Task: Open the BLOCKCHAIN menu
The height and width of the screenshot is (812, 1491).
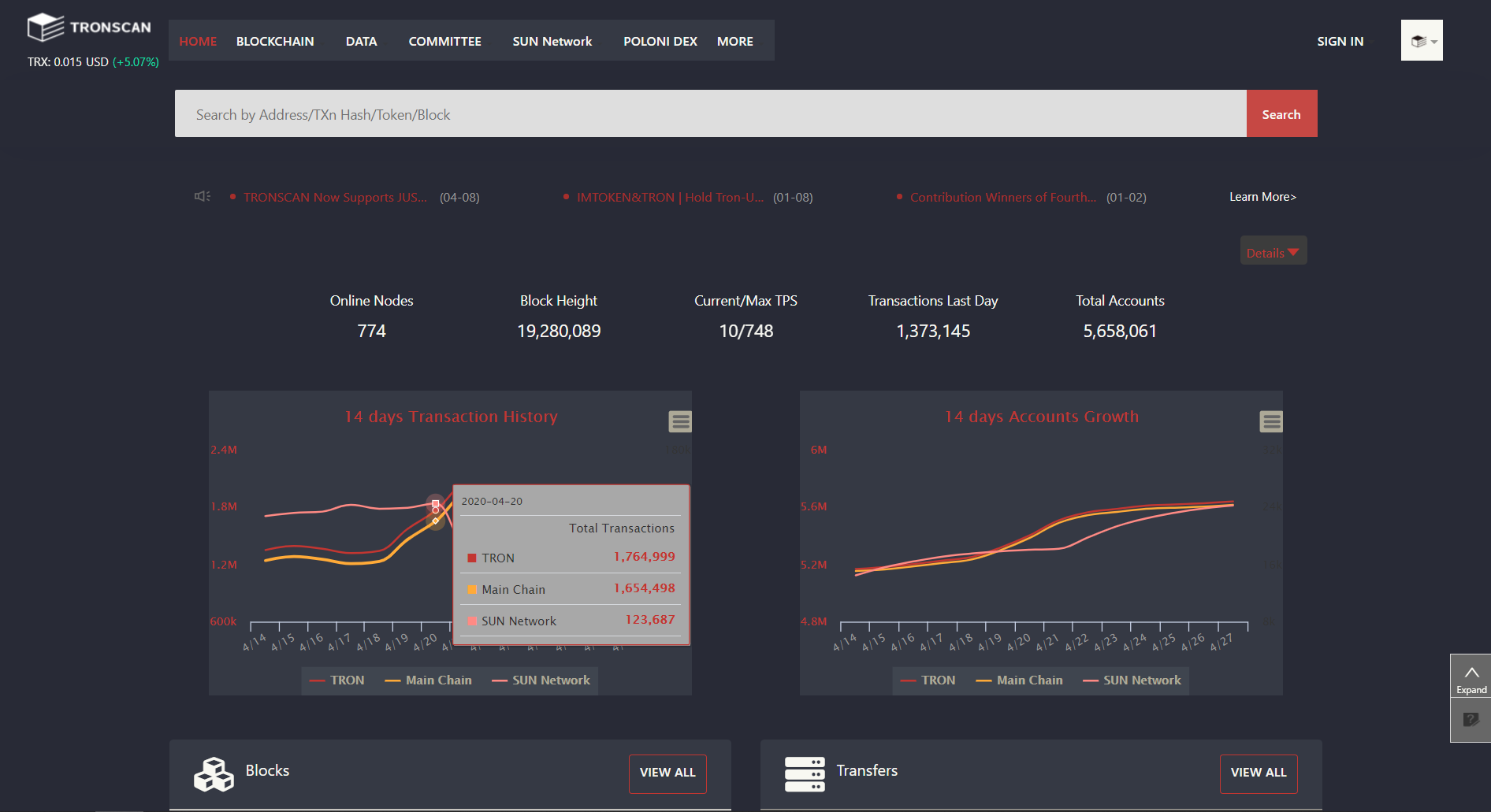Action: point(275,41)
